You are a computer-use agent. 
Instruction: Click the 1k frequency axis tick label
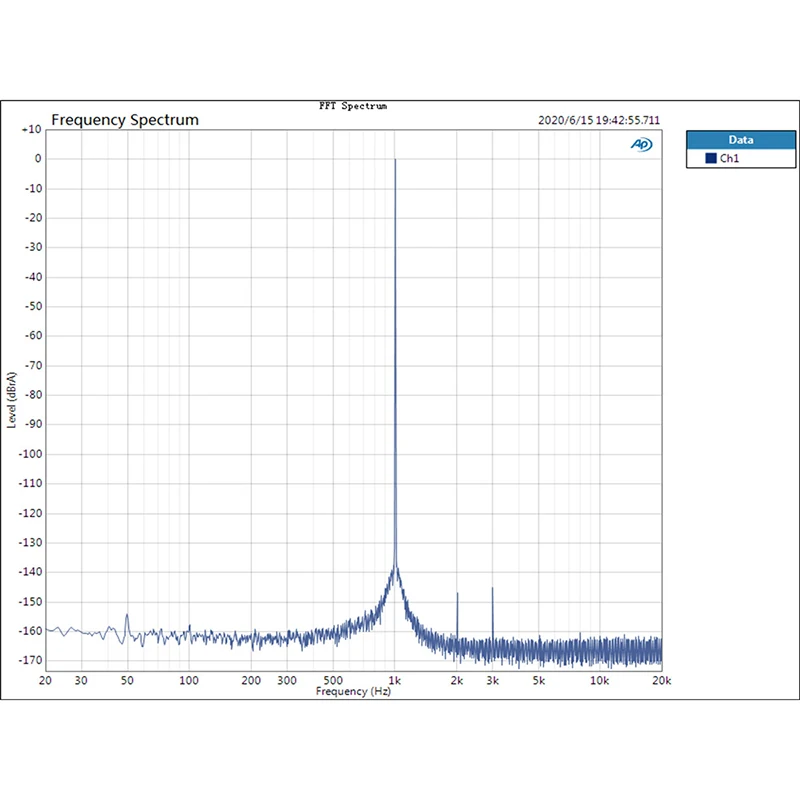coord(394,680)
